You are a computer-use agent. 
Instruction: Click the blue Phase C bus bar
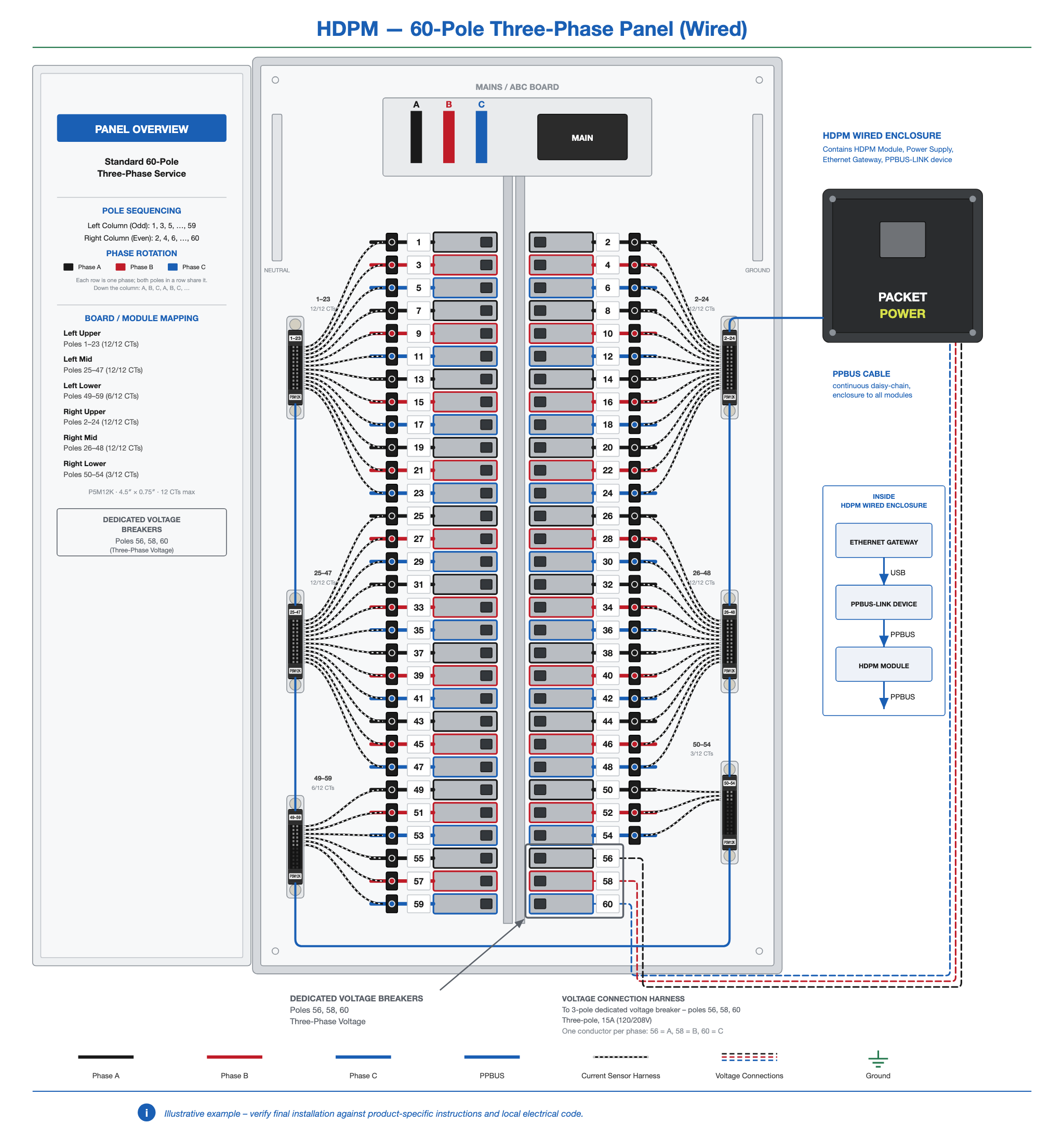click(482, 137)
